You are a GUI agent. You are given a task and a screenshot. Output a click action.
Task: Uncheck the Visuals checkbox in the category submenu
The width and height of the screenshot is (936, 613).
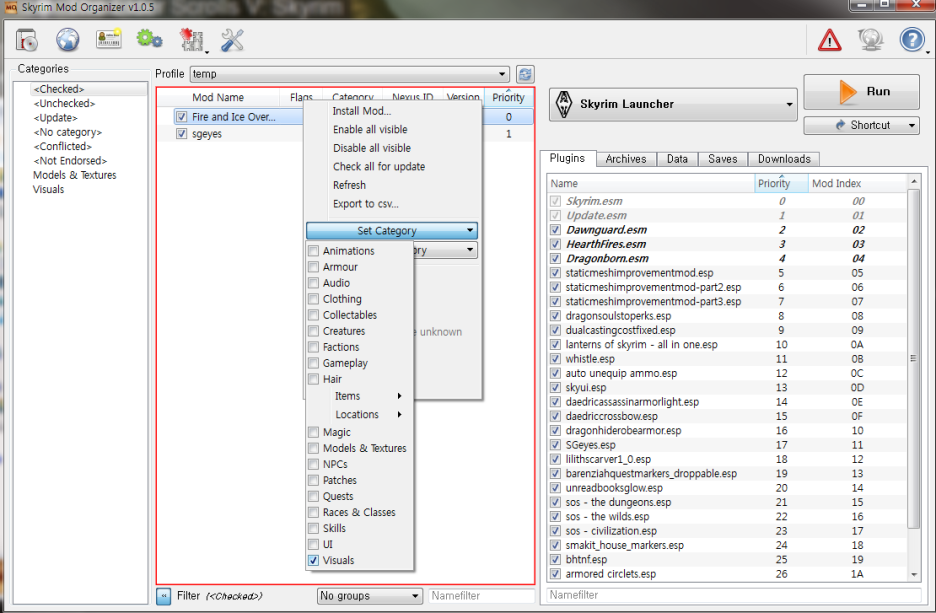pos(313,560)
